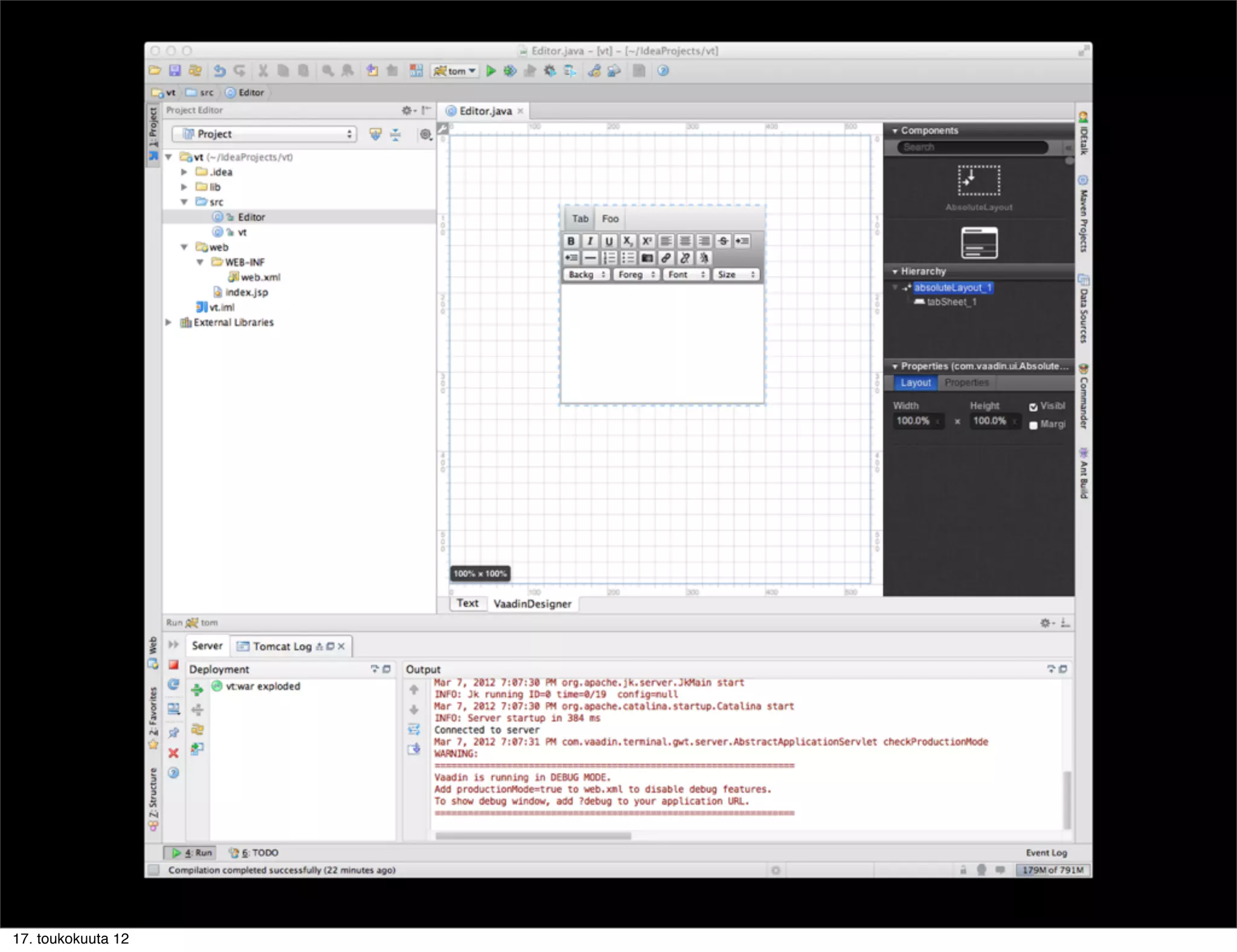Click the green Run button in toolbar
Viewport: 1237px width, 952px height.
tap(491, 71)
